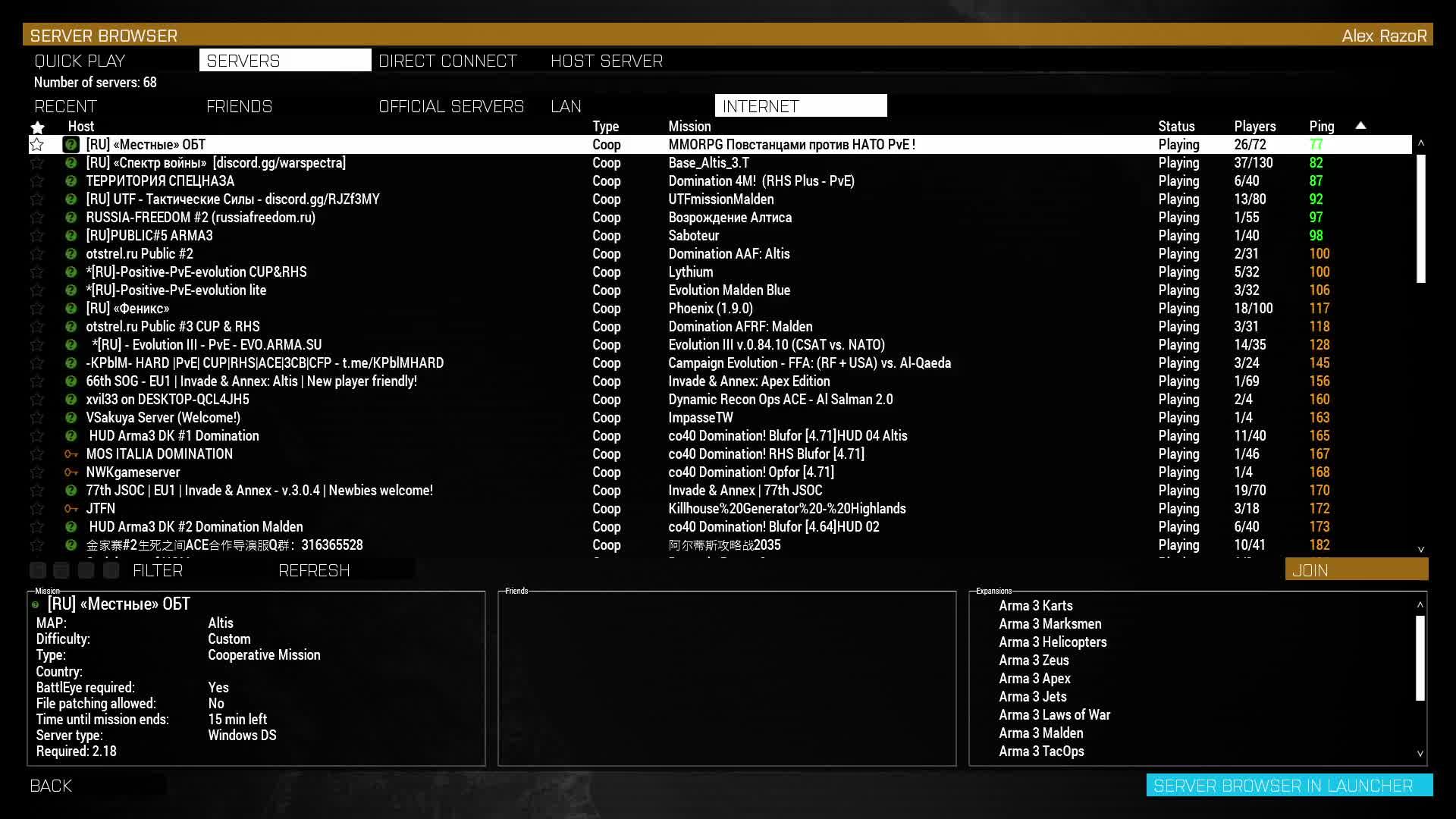Click status icon for HUD Arma3 DK #2

[71, 527]
